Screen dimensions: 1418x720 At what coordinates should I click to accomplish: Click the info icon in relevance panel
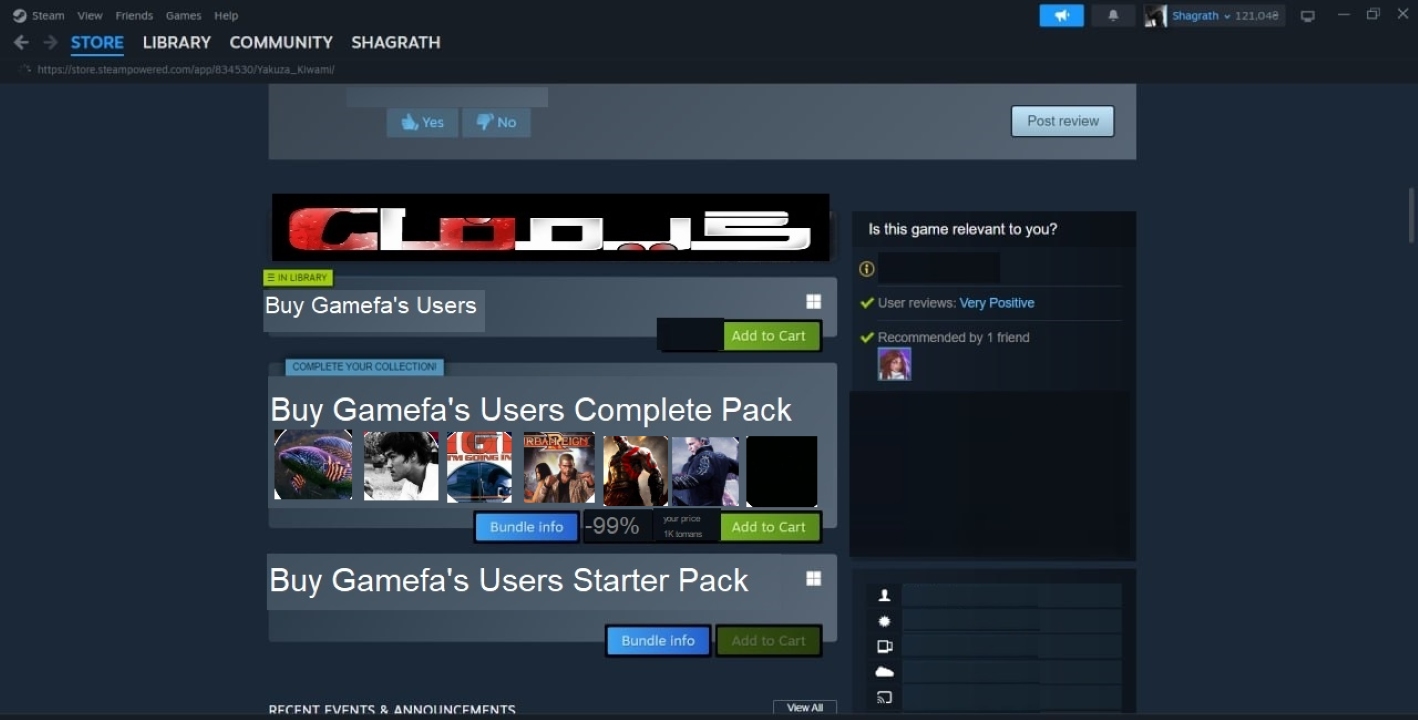point(867,268)
